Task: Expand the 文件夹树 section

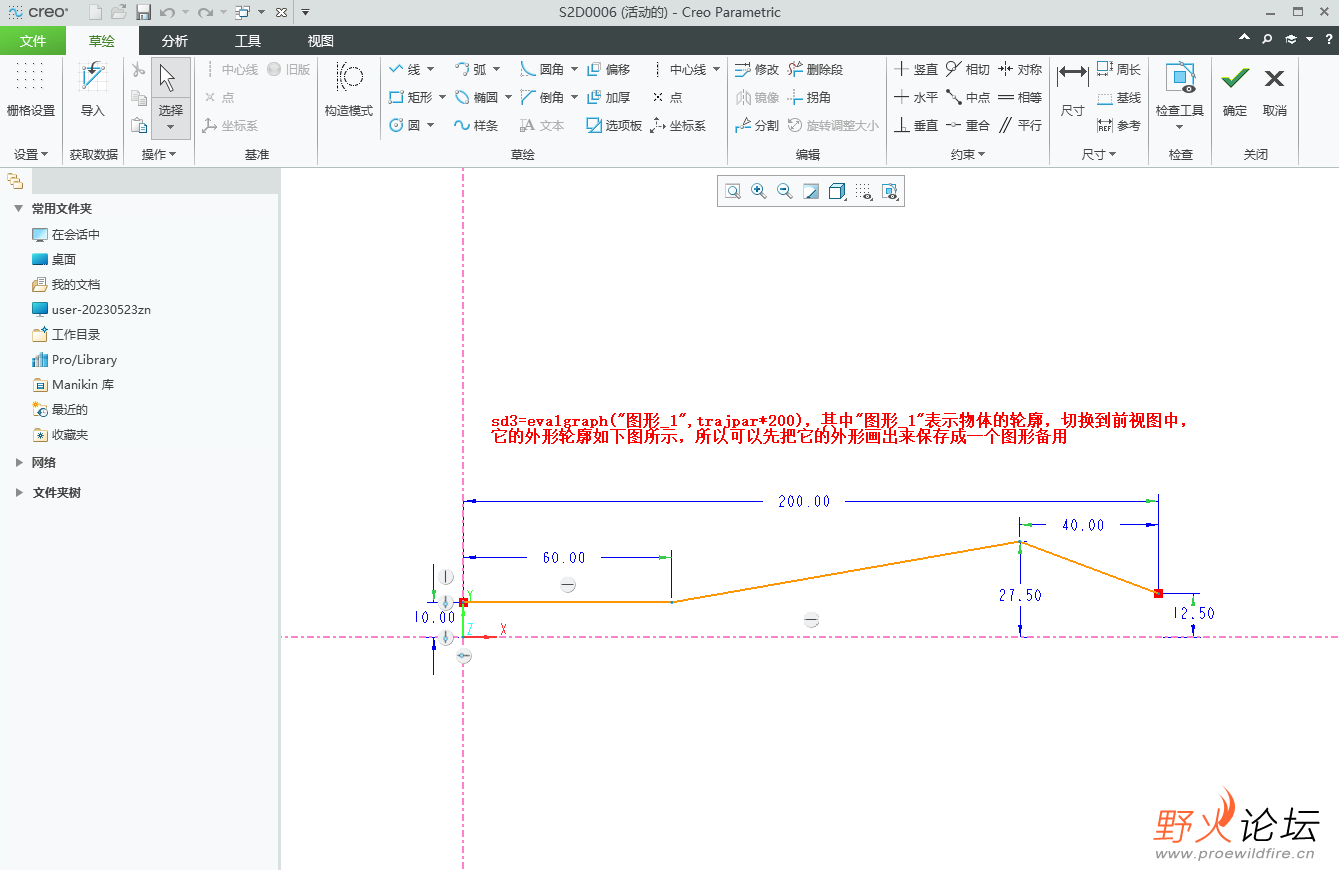Action: tap(18, 493)
